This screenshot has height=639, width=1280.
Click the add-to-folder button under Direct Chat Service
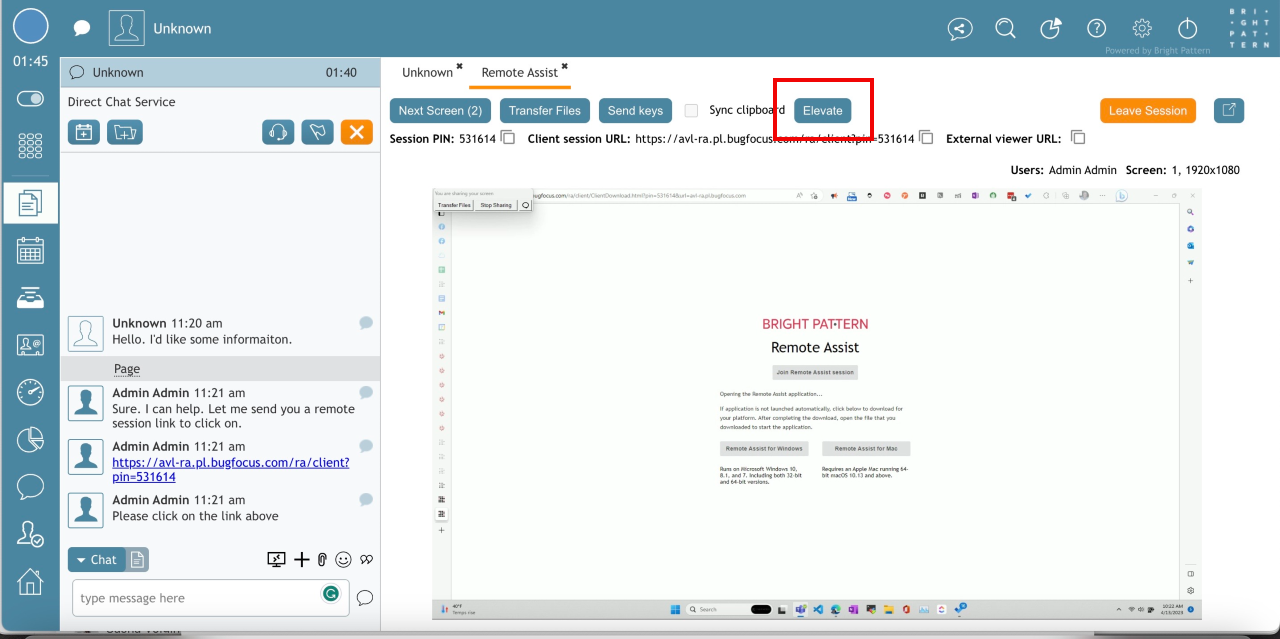125,132
